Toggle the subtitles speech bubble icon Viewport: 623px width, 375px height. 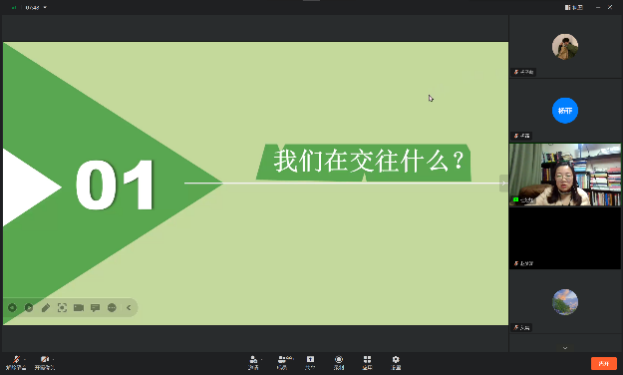95,307
